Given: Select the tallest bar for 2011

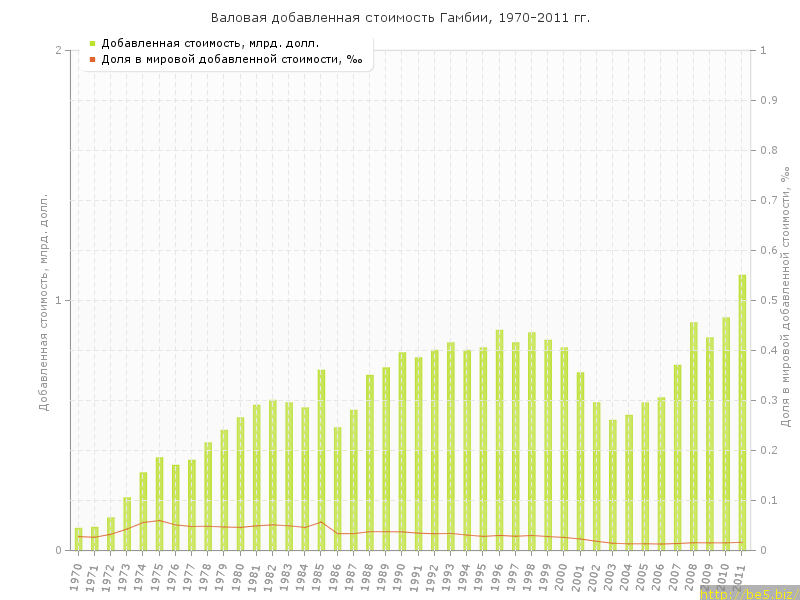Looking at the screenshot, I should pyautogui.click(x=742, y=412).
